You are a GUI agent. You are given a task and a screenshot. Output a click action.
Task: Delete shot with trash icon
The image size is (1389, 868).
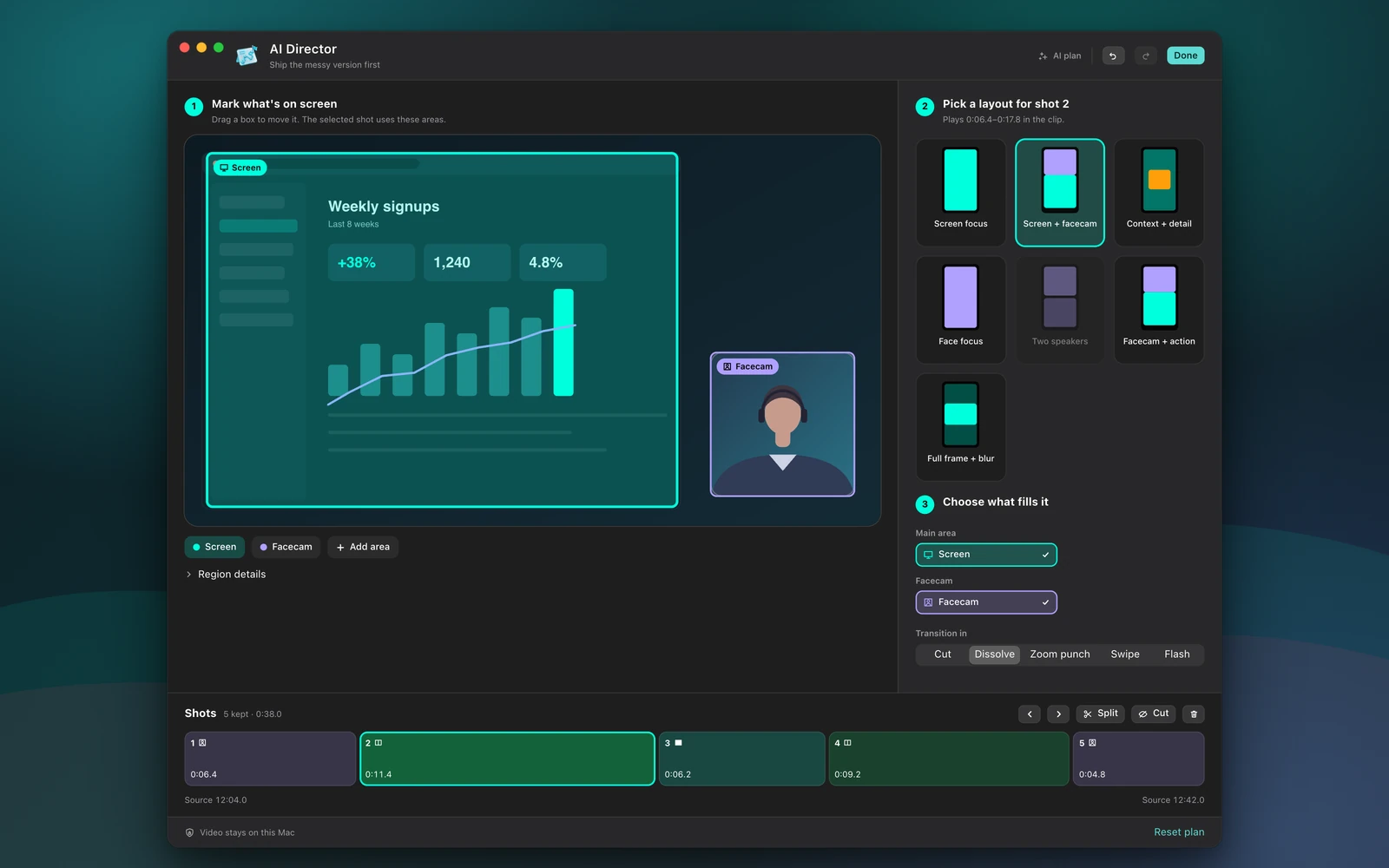tap(1194, 714)
